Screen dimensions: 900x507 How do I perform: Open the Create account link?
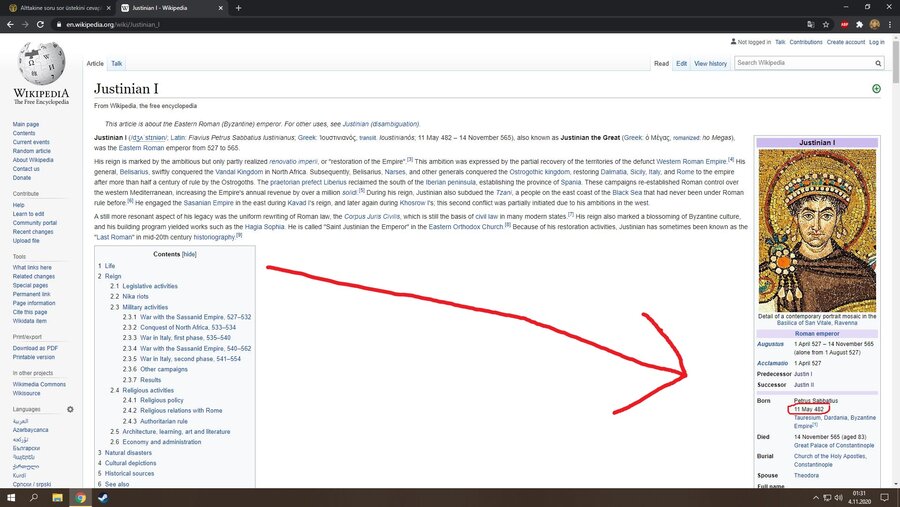pos(845,42)
